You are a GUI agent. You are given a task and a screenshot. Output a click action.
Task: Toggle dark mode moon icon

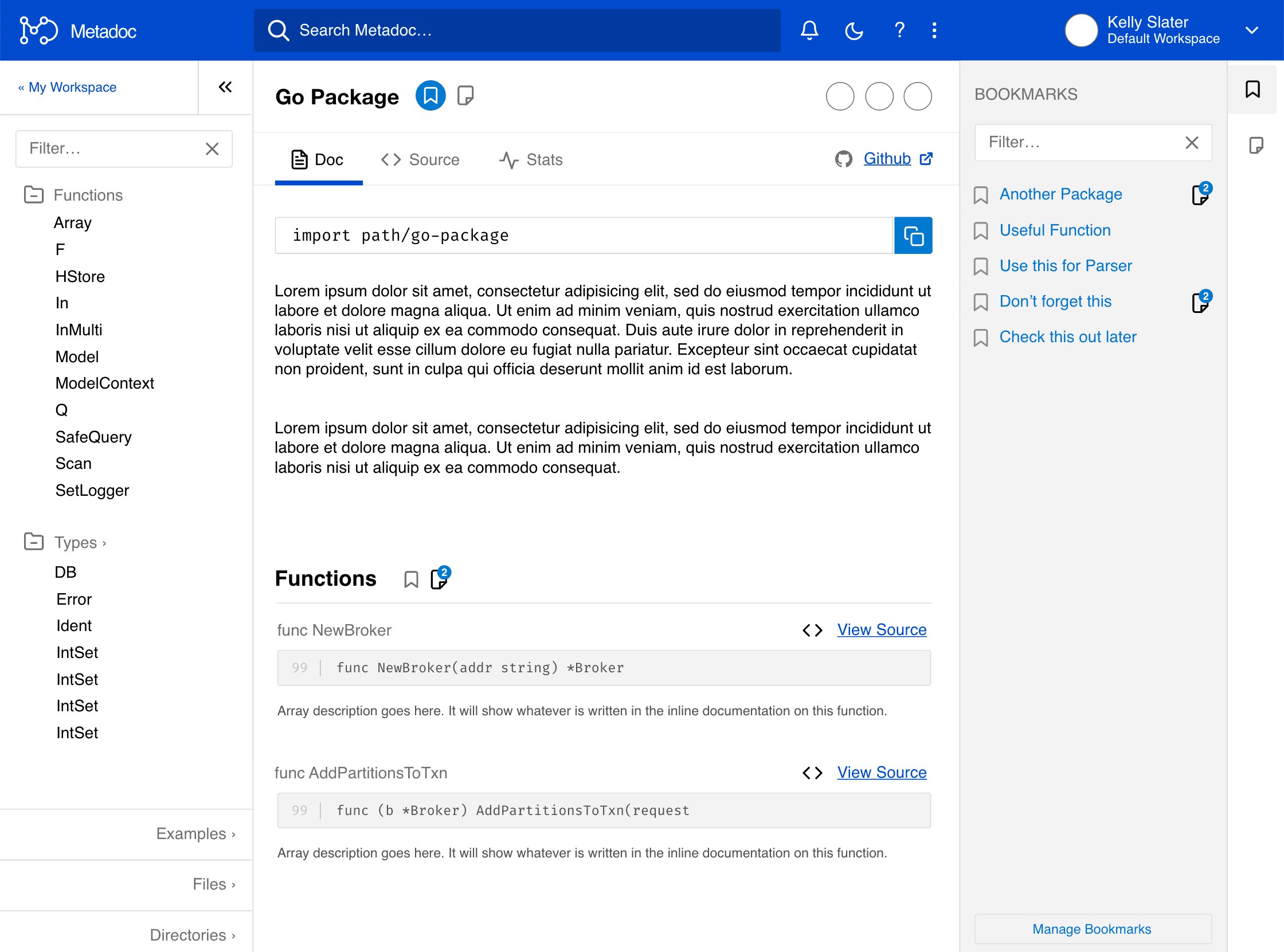click(854, 30)
